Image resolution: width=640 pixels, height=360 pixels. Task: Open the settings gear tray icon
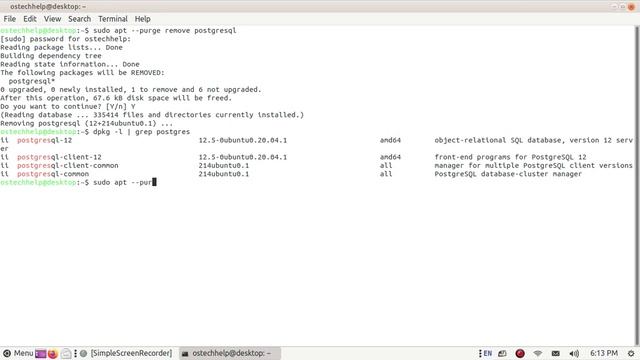(631, 353)
